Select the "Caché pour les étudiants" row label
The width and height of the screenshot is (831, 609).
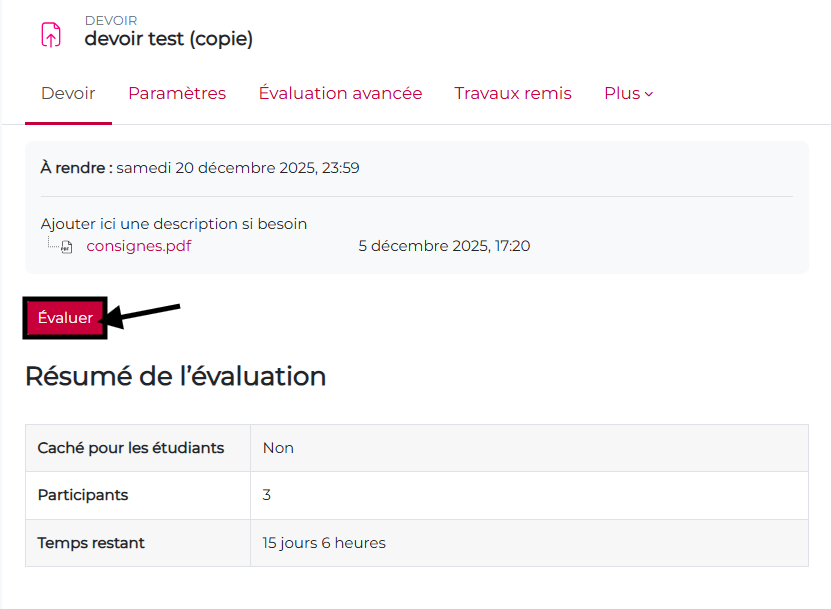pos(131,448)
